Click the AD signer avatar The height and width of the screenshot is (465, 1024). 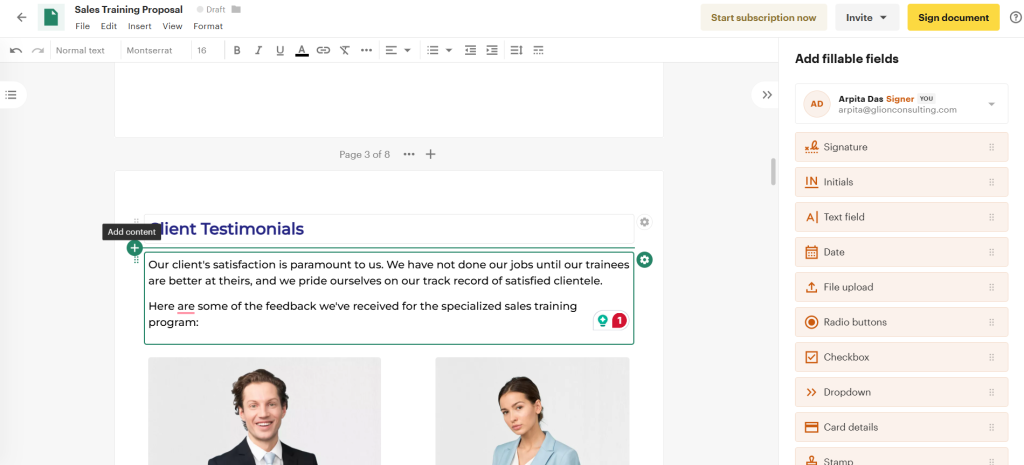click(x=816, y=104)
